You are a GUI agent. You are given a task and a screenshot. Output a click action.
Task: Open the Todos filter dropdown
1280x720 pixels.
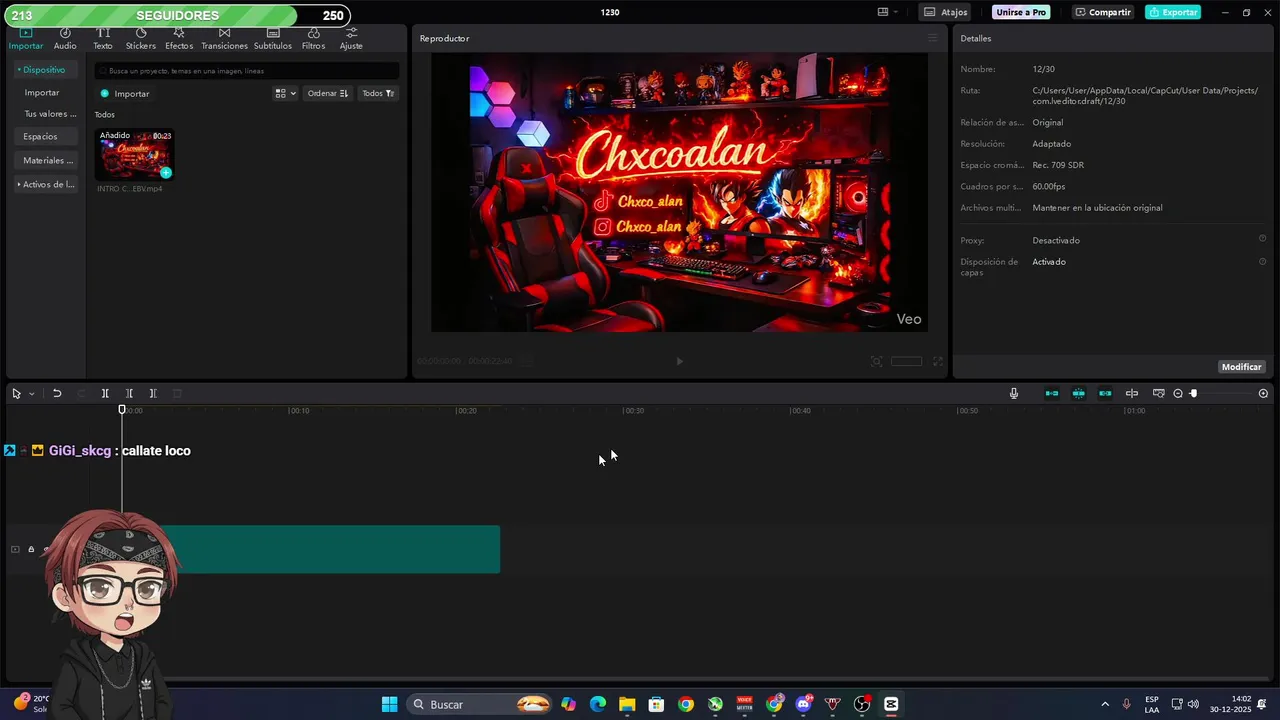click(378, 93)
